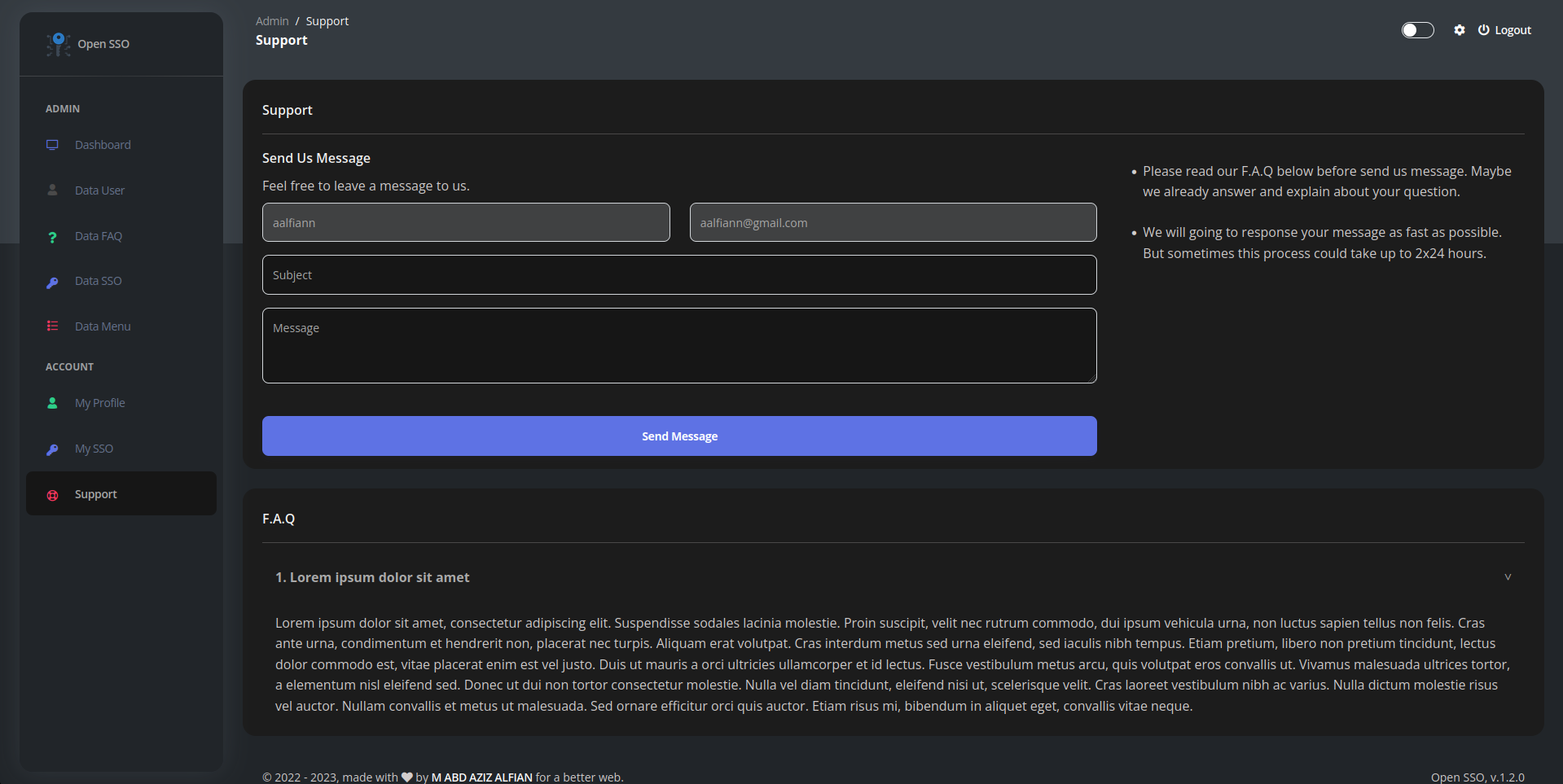Open the Data FAQ sidebar menu item
Viewport: 1563px width, 784px height.
point(98,236)
